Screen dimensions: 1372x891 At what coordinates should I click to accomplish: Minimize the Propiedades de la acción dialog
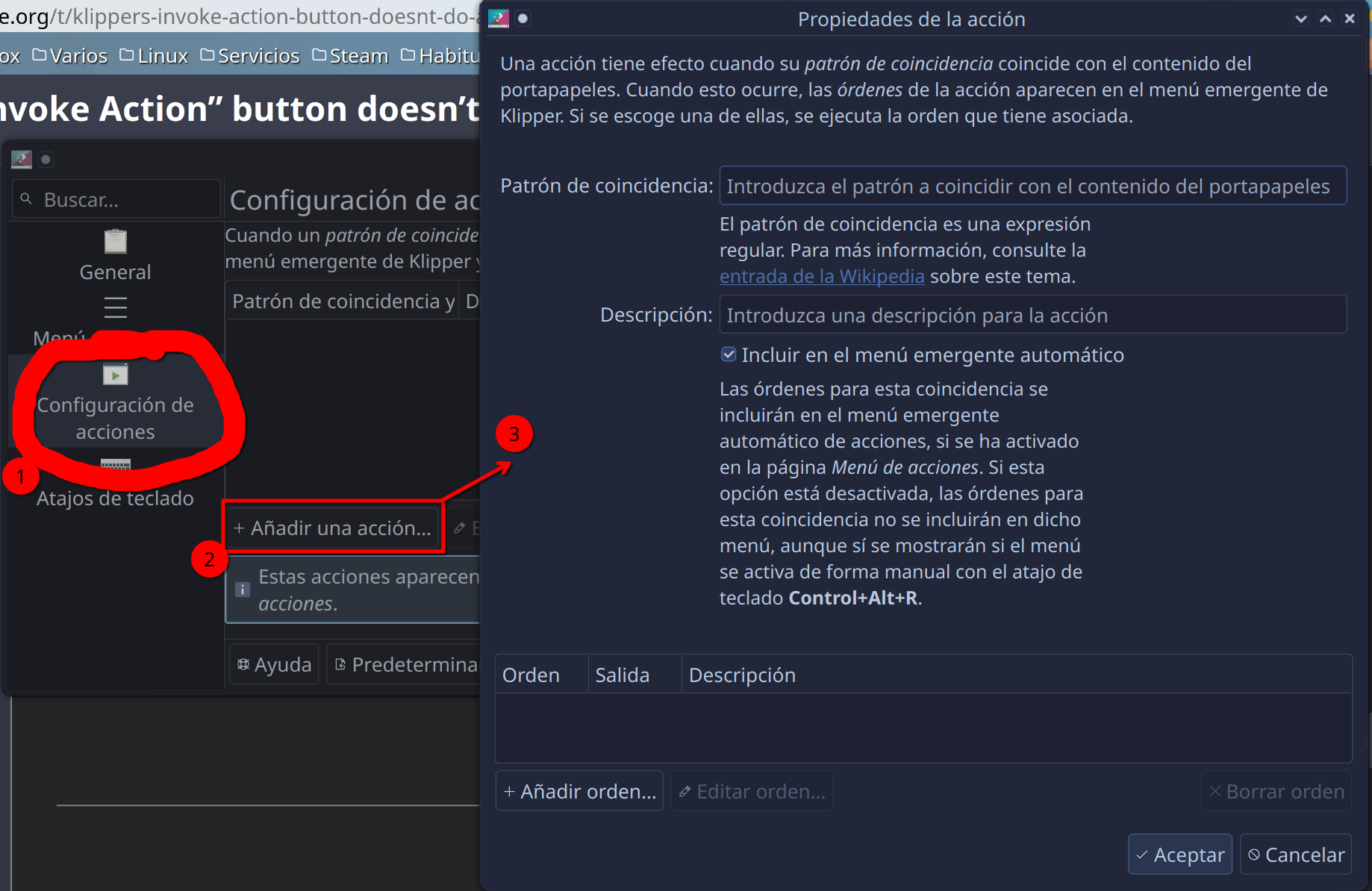[x=1301, y=19]
